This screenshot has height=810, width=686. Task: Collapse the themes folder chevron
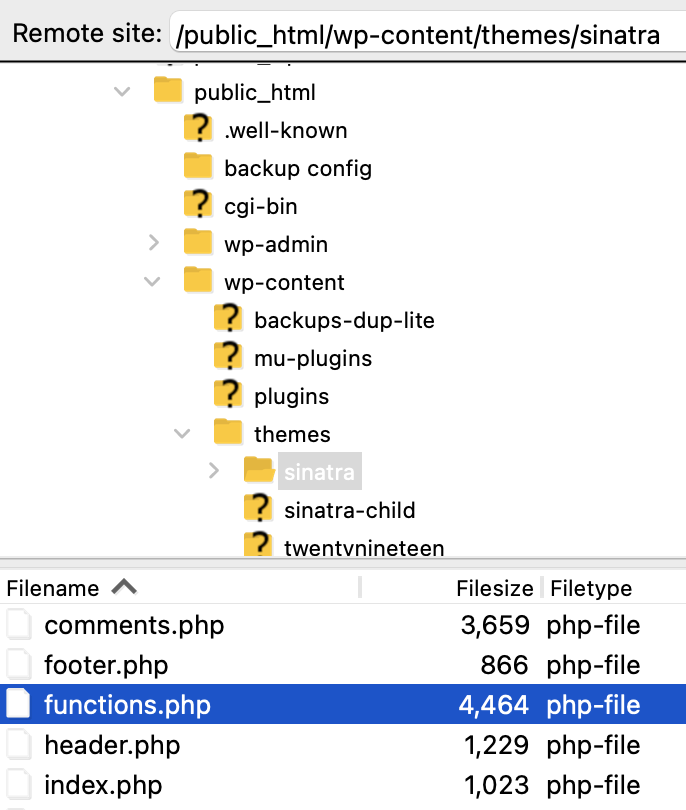coord(183,433)
